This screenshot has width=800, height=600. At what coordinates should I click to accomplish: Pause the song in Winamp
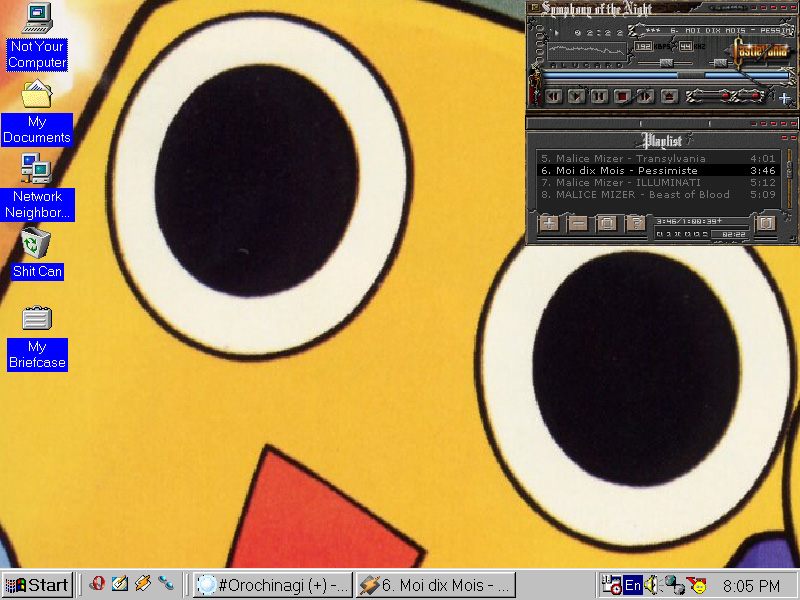(599, 96)
